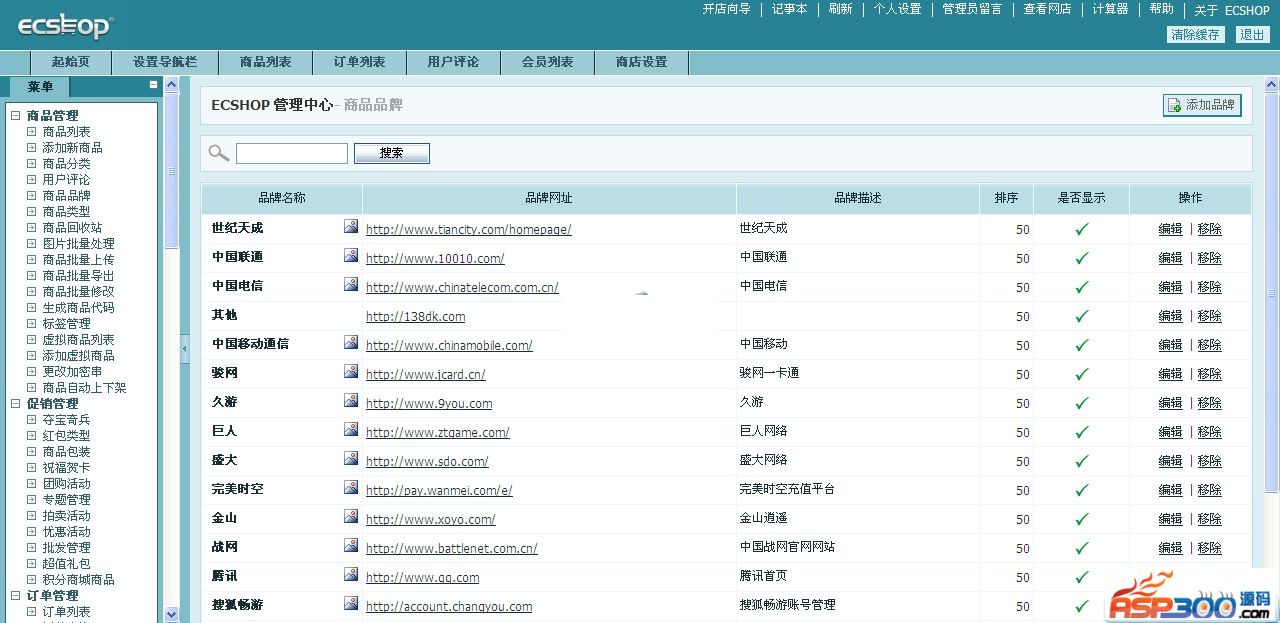
Task: Click the logo image icon beside 中国联通
Action: point(350,256)
